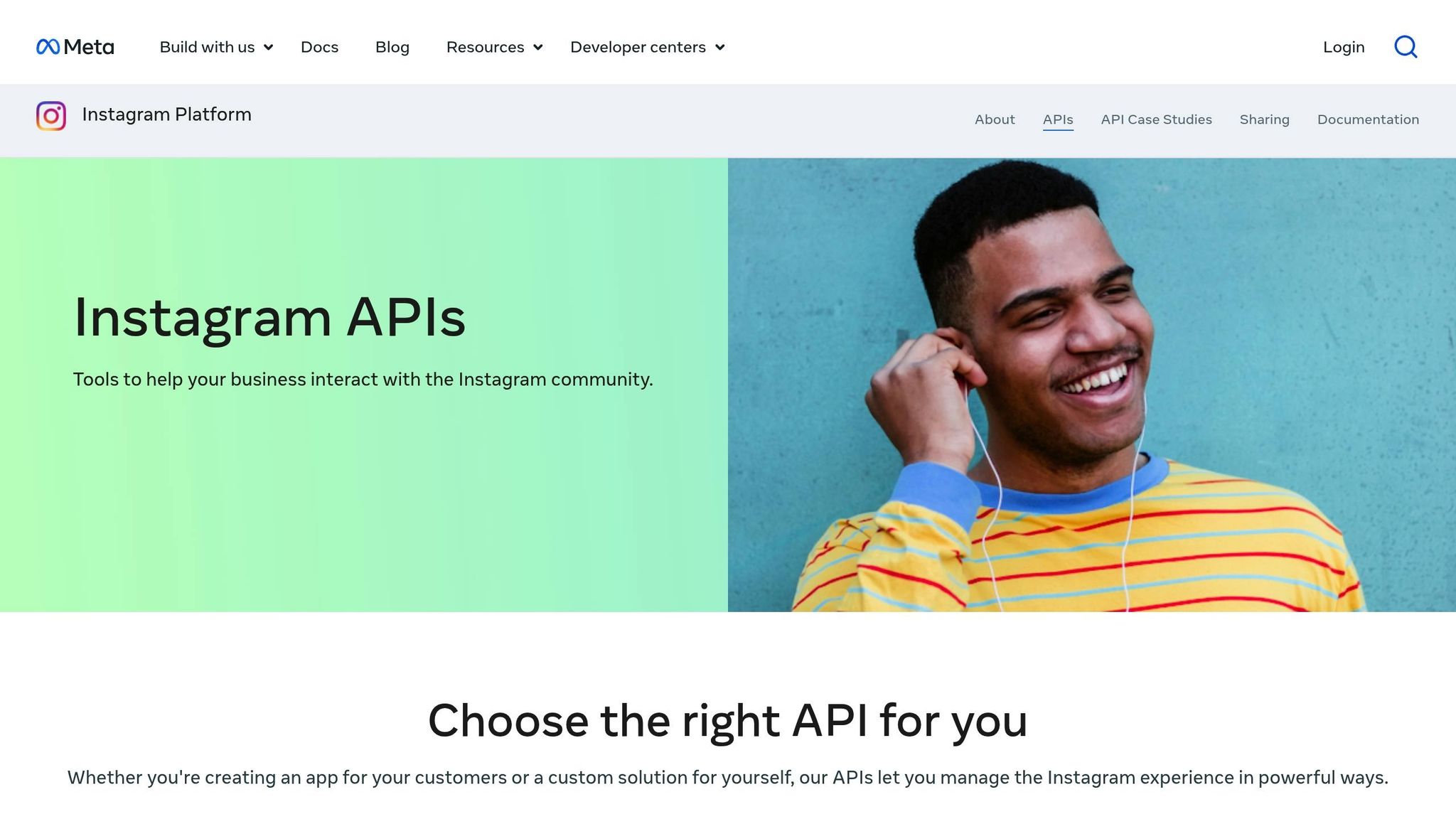1456x819 pixels.
Task: Open the Documentation tab
Action: click(1368, 119)
